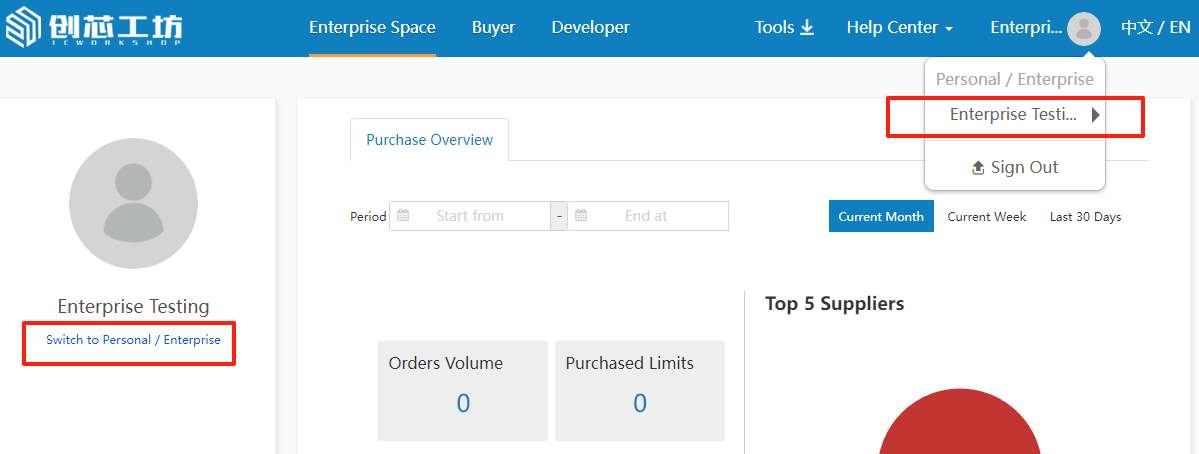
Task: Select the Current Month period filter
Action: pyautogui.click(x=880, y=217)
